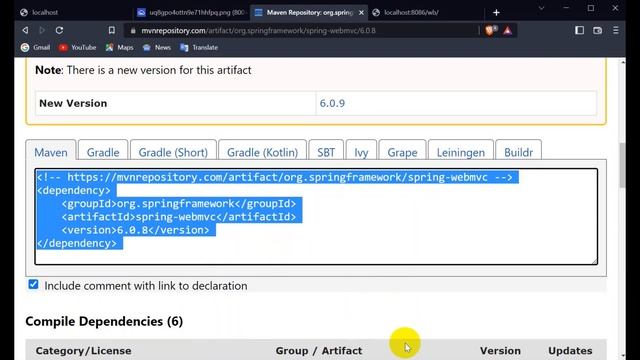
Task: Reload the page with the refresh icon
Action: pyautogui.click(x=59, y=30)
